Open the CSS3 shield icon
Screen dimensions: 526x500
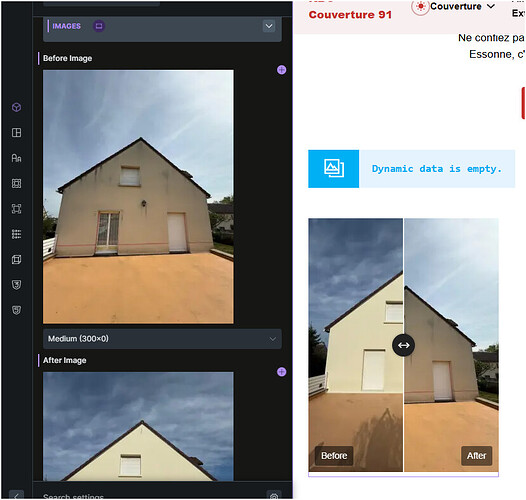pos(16,285)
